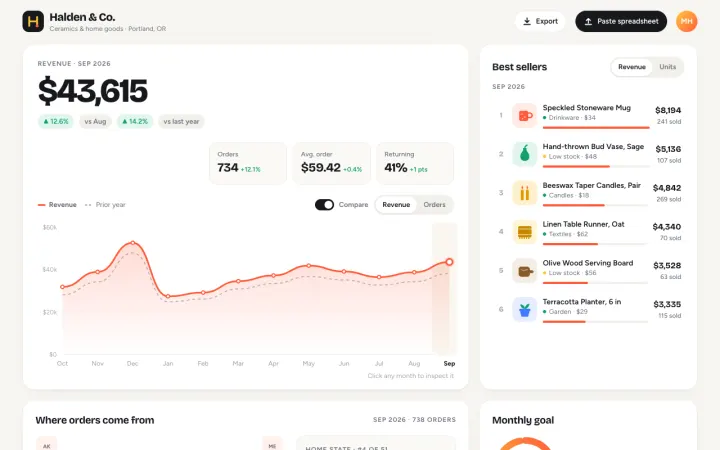Click the $5,136 revenue value
This screenshot has height=450, width=720.
coord(668,149)
